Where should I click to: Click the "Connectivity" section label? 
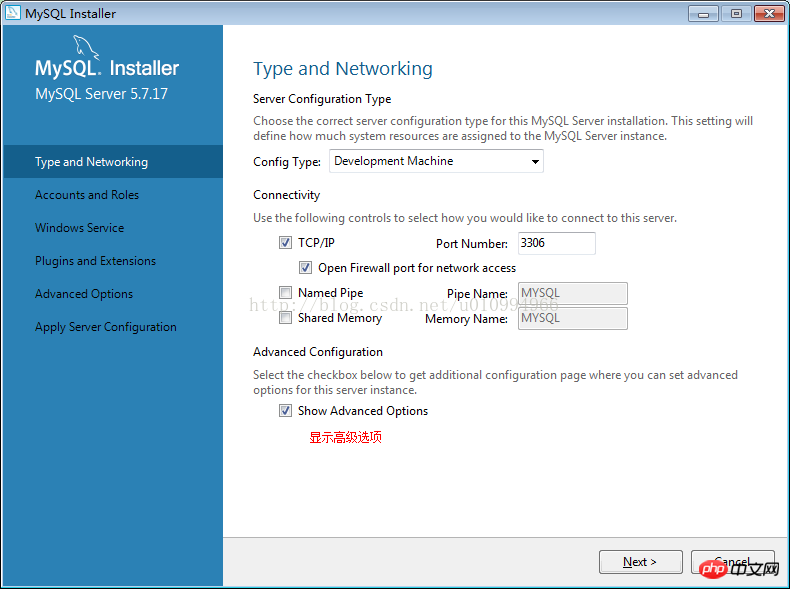pos(286,195)
